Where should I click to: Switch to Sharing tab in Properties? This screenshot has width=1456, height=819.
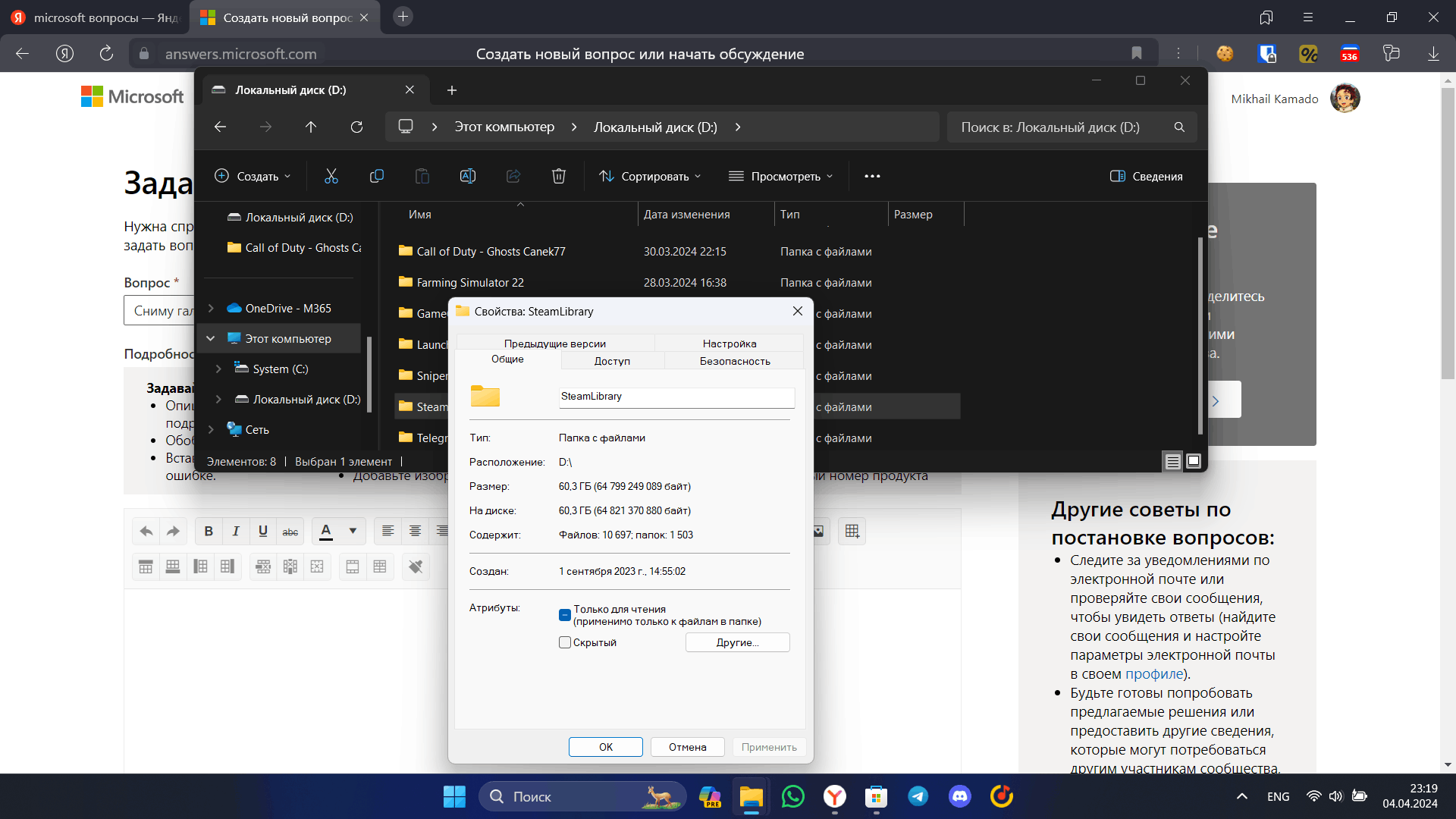(x=613, y=361)
